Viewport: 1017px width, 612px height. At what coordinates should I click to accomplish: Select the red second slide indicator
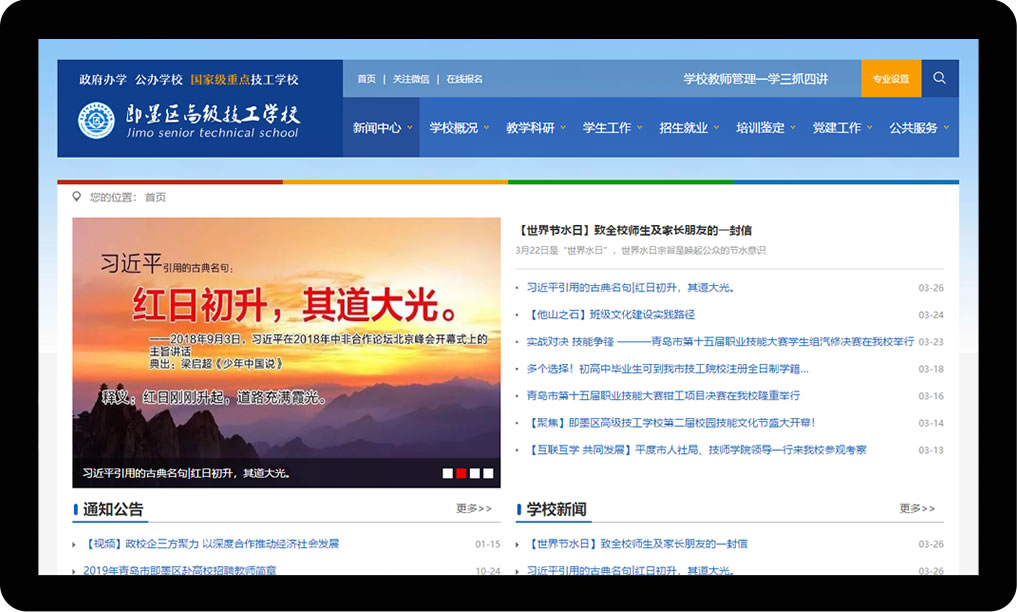coord(461,473)
